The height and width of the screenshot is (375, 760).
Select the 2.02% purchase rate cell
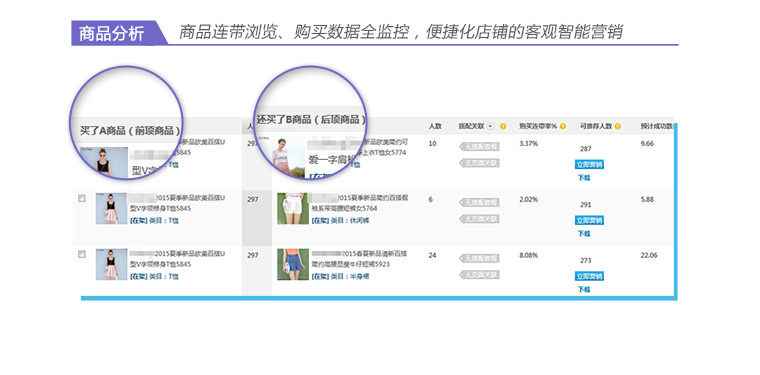coord(528,199)
